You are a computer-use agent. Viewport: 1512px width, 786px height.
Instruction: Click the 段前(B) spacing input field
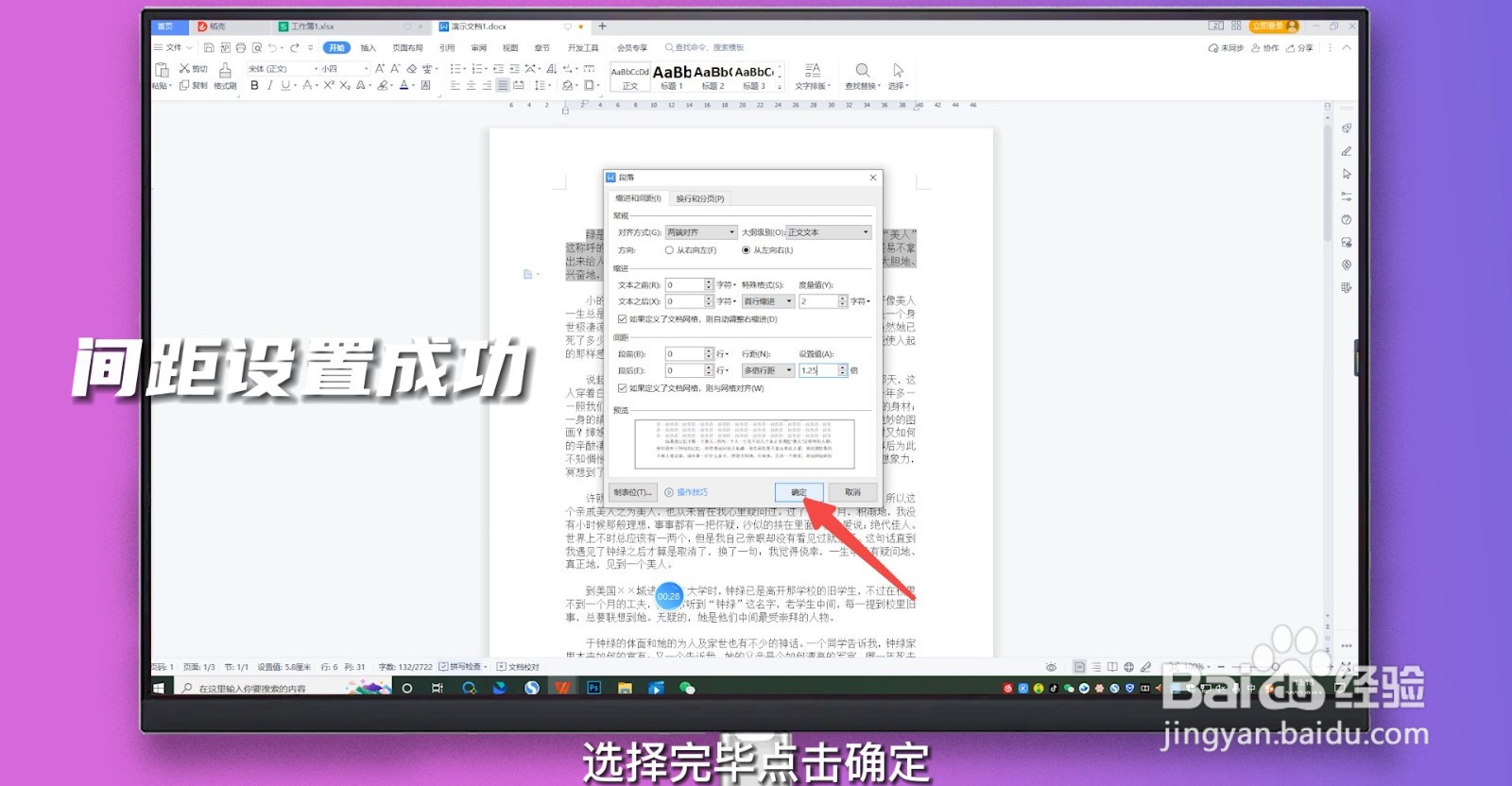pyautogui.click(x=684, y=353)
